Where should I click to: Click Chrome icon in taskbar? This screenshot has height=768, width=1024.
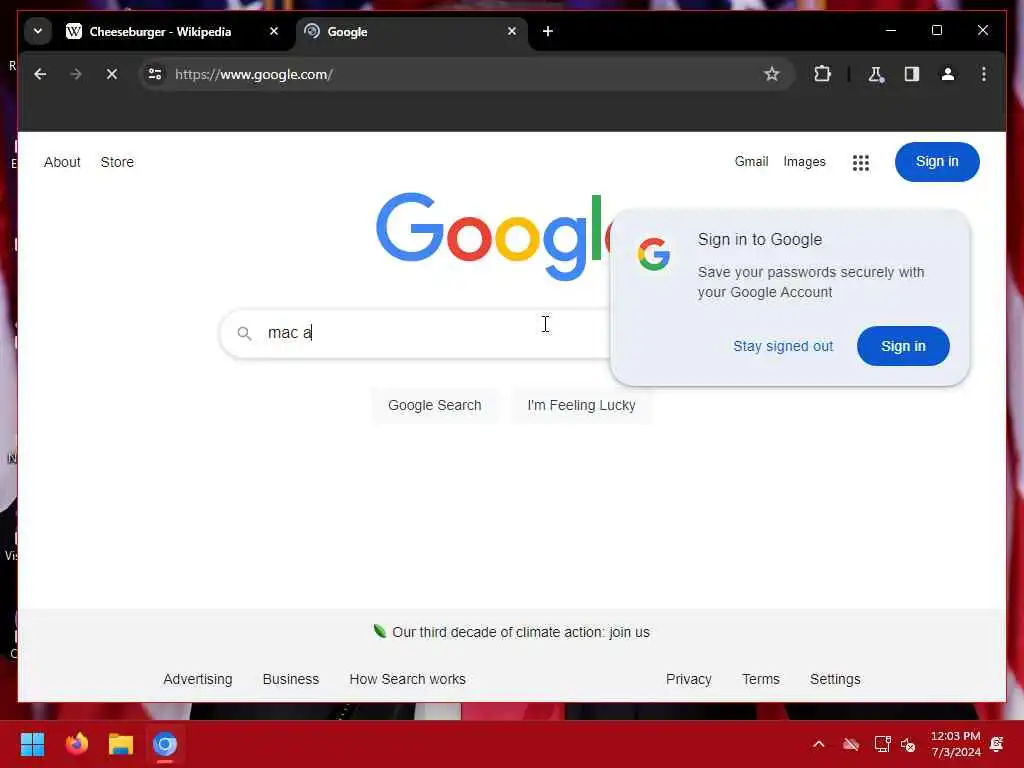point(165,744)
